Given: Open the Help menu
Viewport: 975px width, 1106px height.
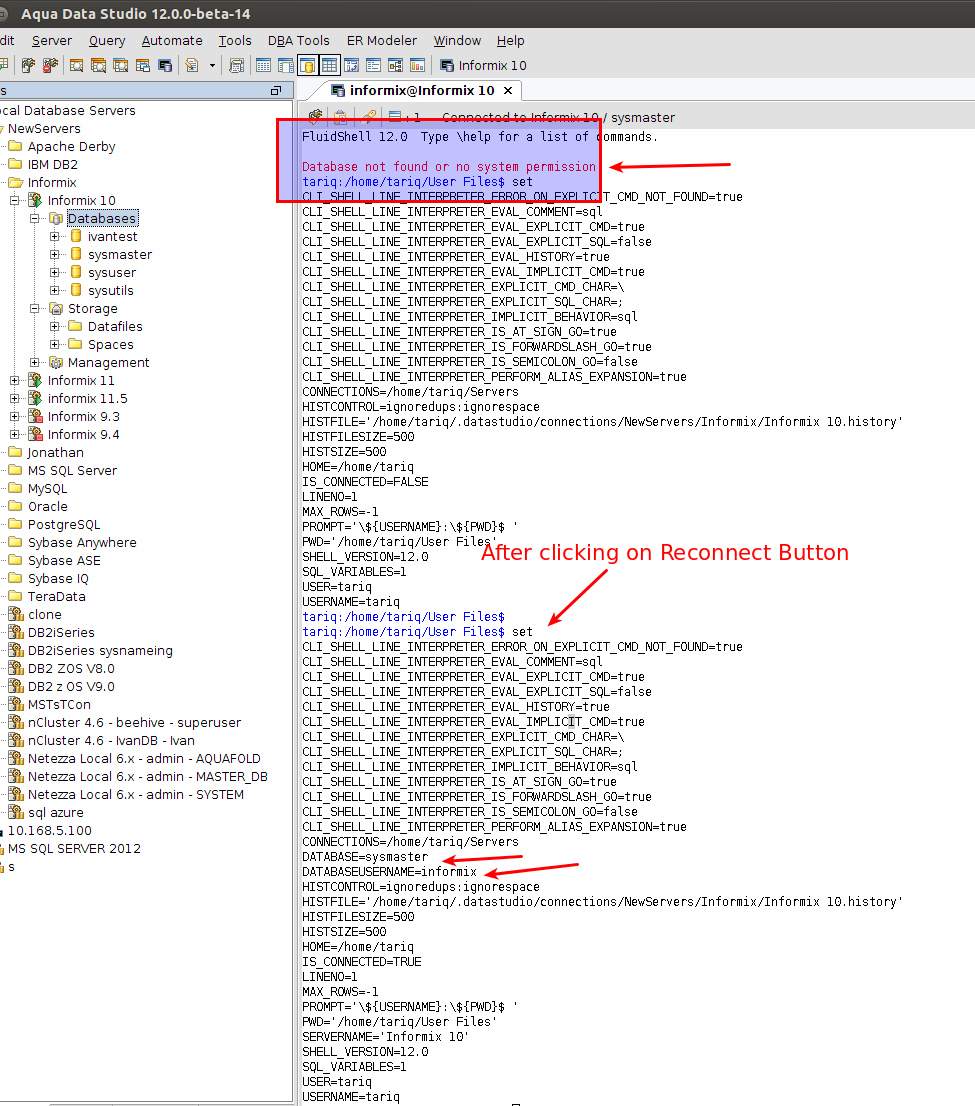Looking at the screenshot, I should tap(510, 41).
